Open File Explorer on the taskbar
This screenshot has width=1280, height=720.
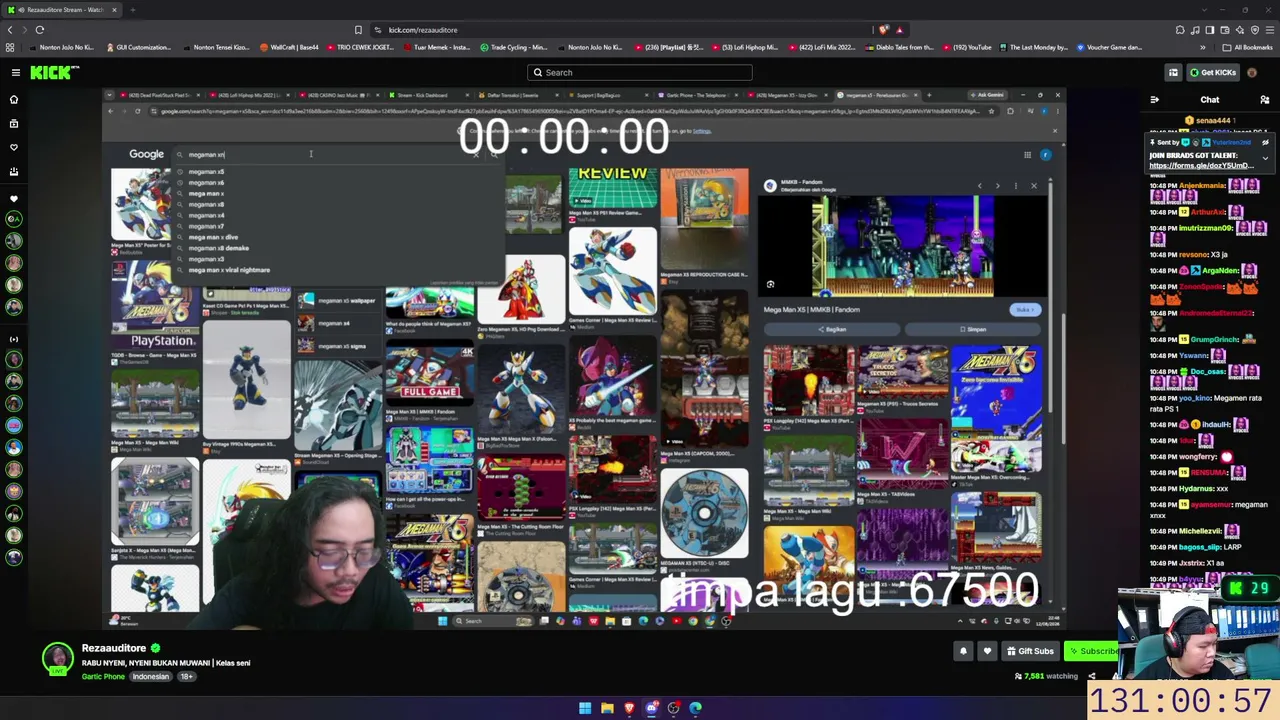(x=607, y=708)
